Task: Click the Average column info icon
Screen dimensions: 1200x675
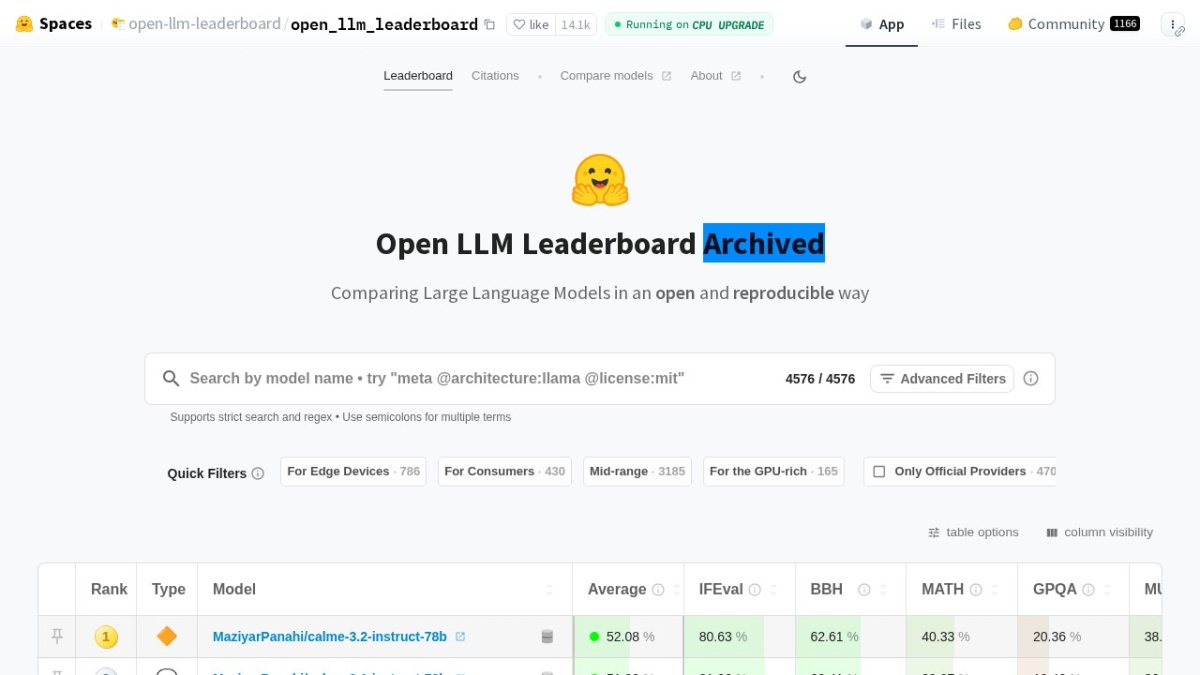Action: tap(658, 590)
